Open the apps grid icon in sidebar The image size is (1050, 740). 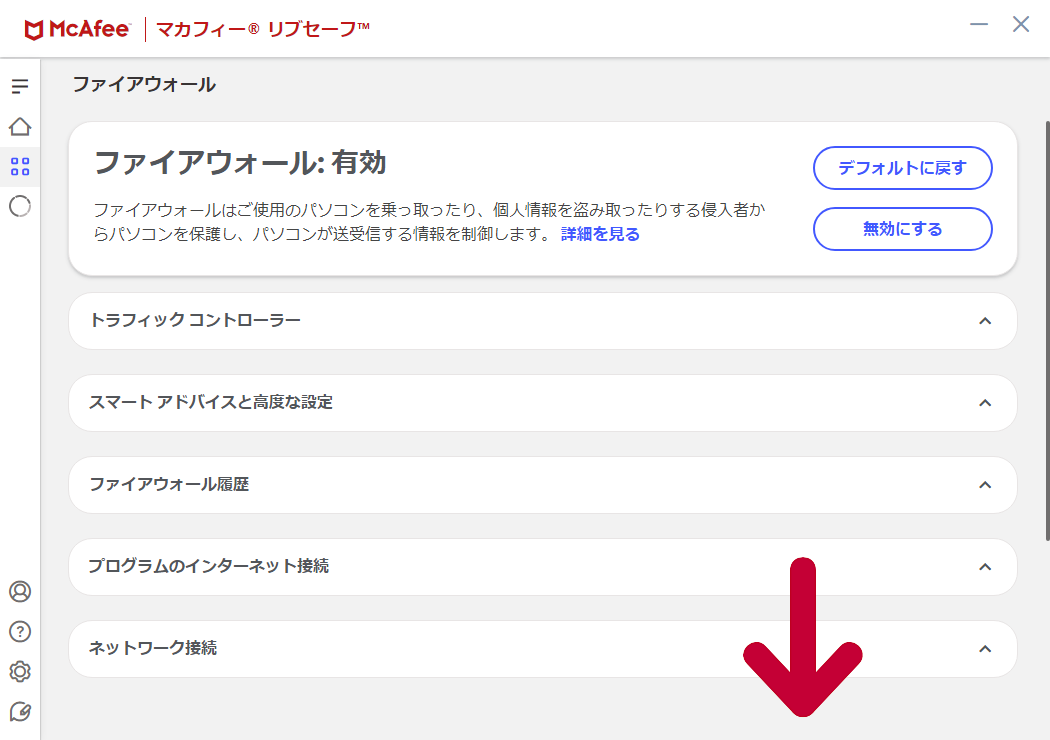[20, 166]
